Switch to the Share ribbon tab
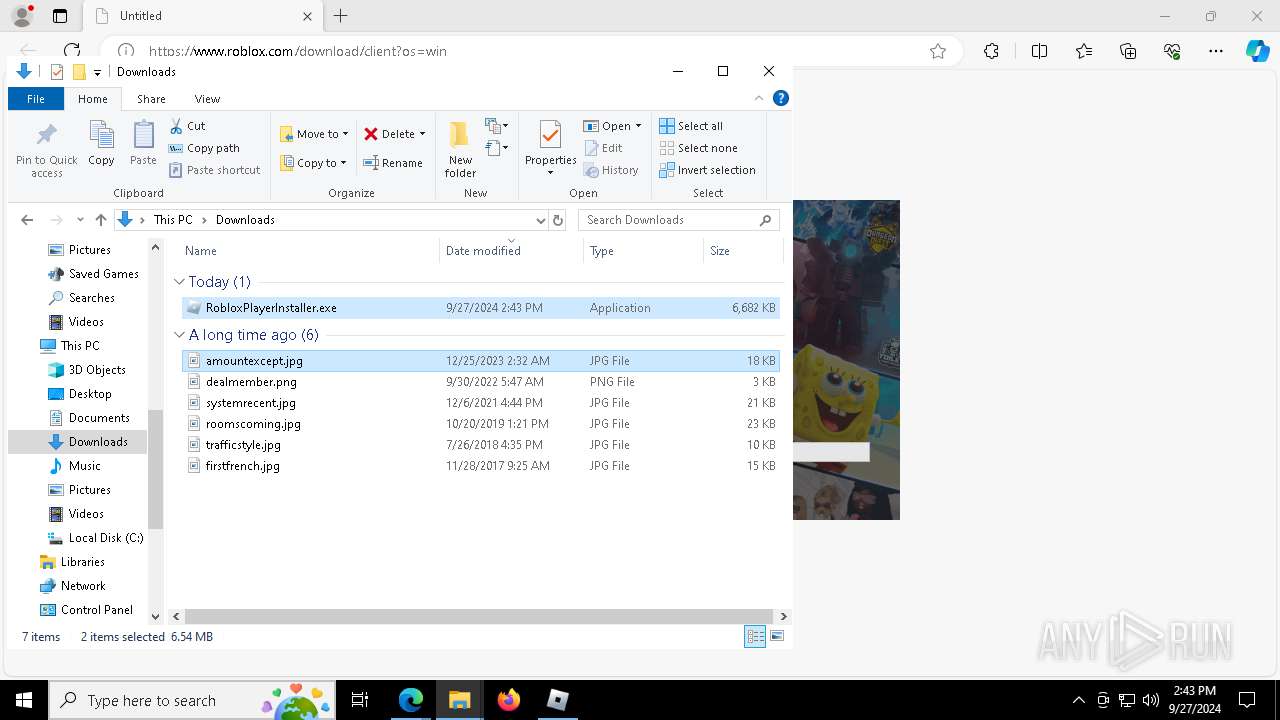 (x=151, y=99)
